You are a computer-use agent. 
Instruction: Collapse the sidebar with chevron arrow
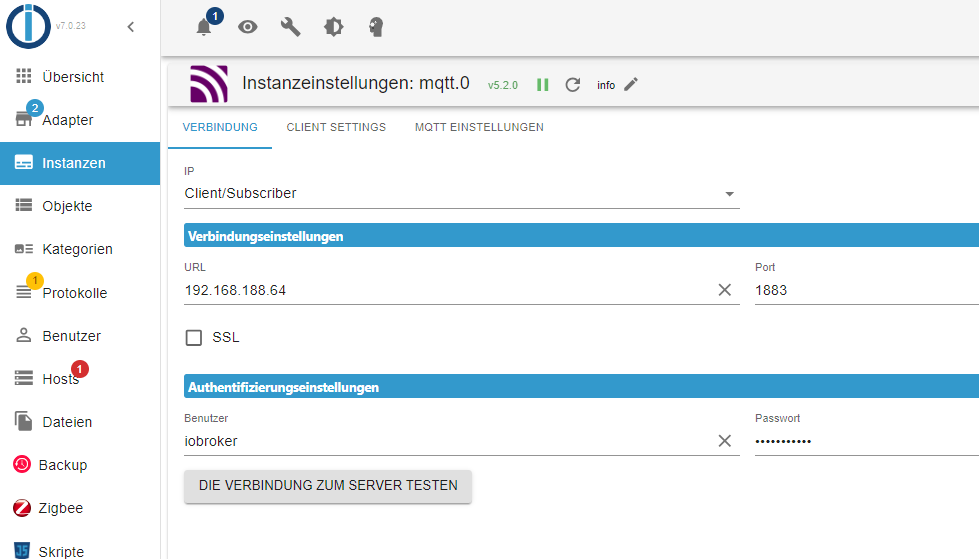[x=130, y=26]
